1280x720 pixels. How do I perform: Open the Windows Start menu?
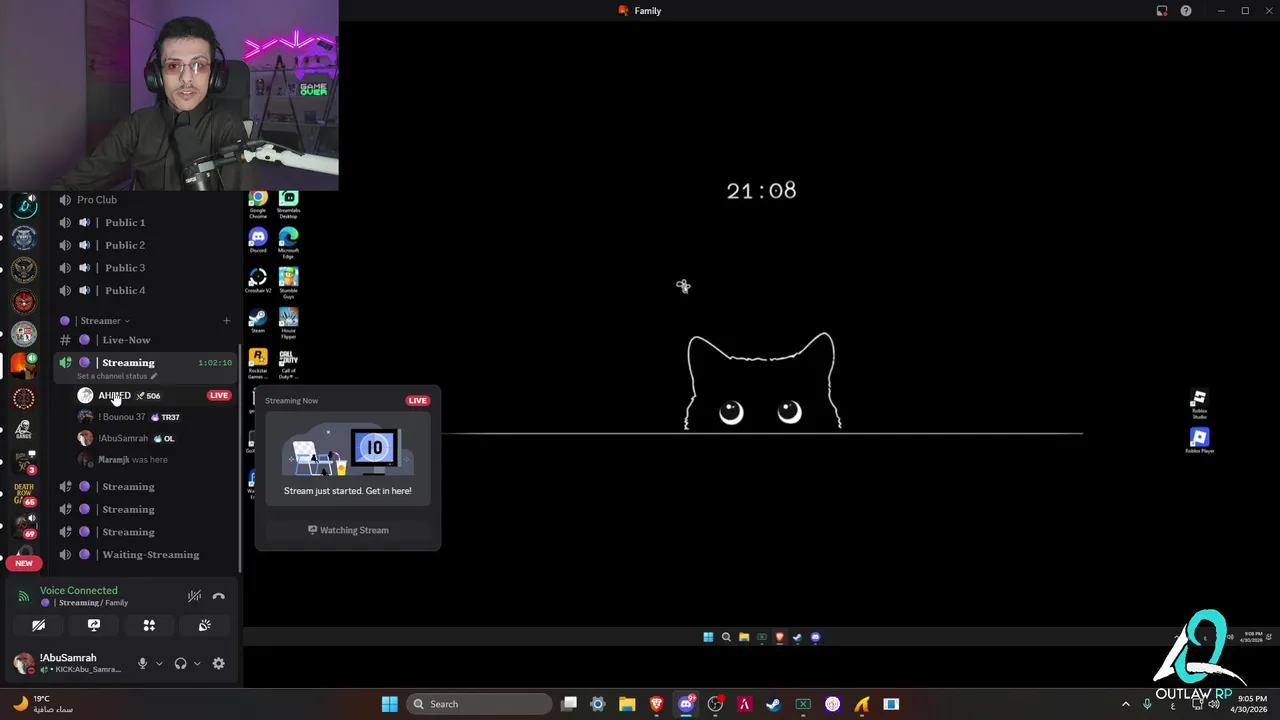tap(389, 704)
